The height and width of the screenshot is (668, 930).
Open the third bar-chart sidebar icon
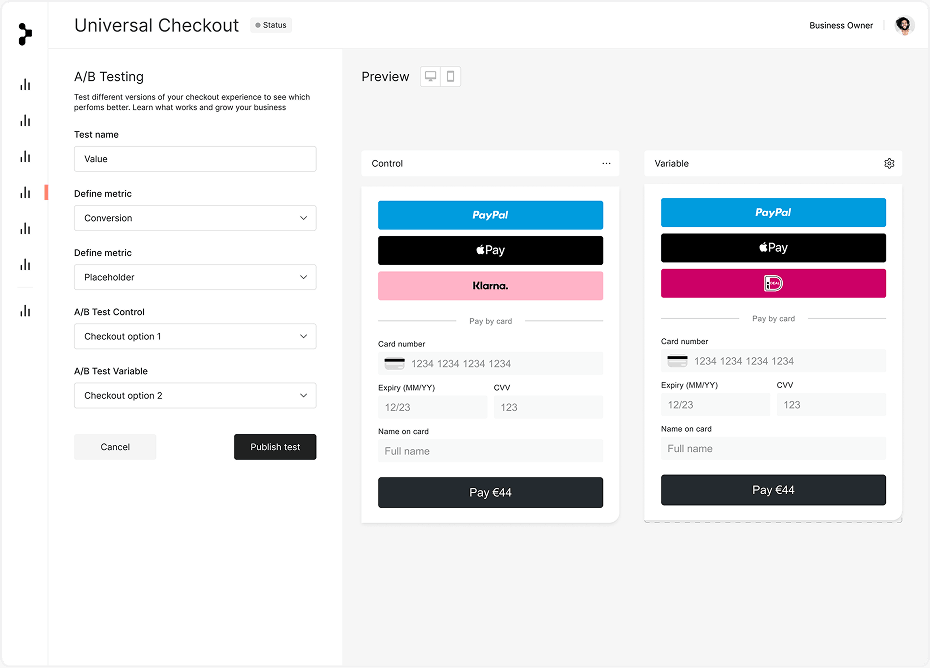(25, 157)
